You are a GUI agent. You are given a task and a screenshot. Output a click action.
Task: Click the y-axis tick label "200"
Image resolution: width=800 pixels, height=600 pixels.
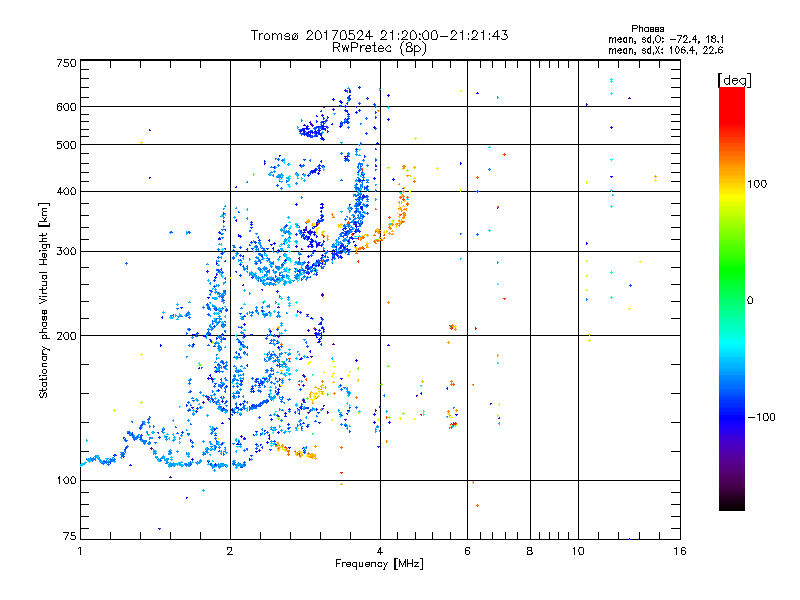pos(67,336)
